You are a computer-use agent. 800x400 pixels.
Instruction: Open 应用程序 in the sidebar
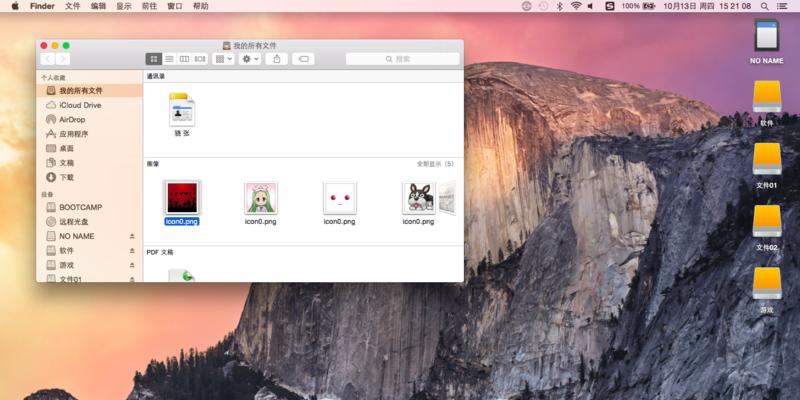[90, 134]
